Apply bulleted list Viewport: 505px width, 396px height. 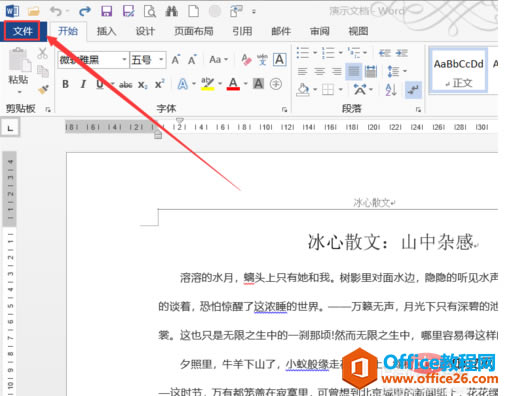tap(303, 53)
